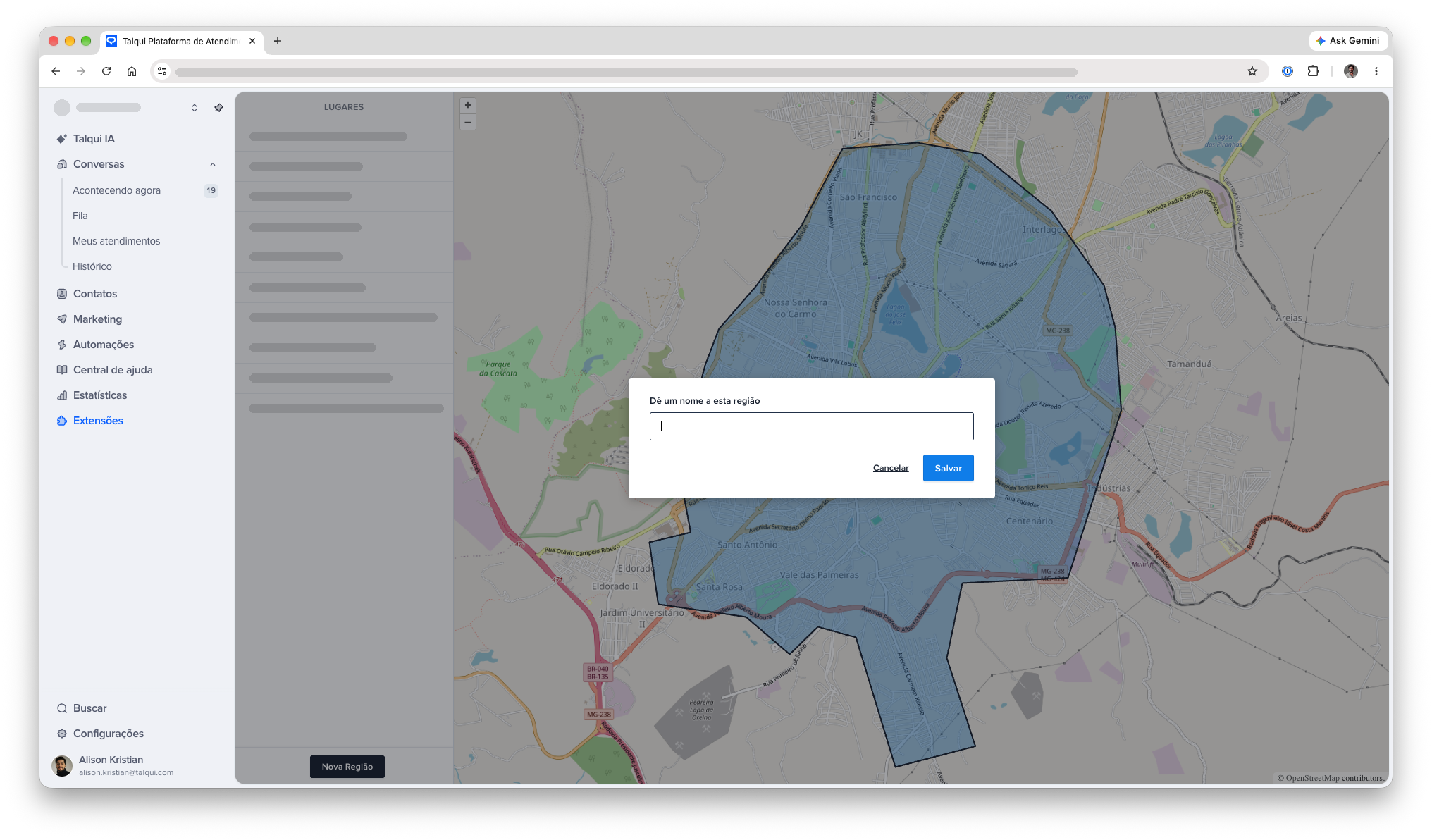This screenshot has width=1432, height=840.
Task: Go to browser home page
Action: click(132, 71)
